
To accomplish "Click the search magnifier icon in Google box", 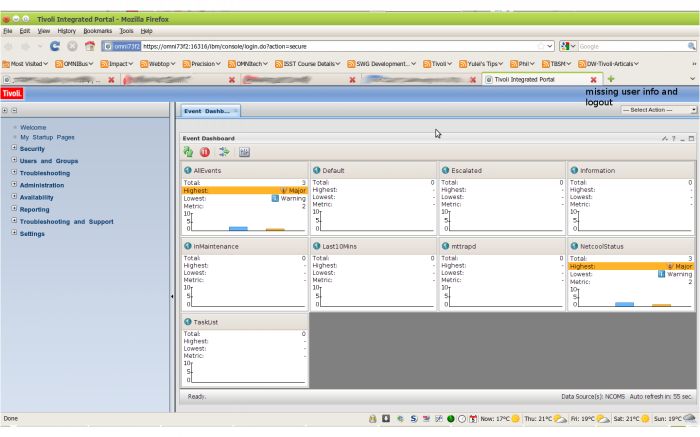I will (x=692, y=46).
